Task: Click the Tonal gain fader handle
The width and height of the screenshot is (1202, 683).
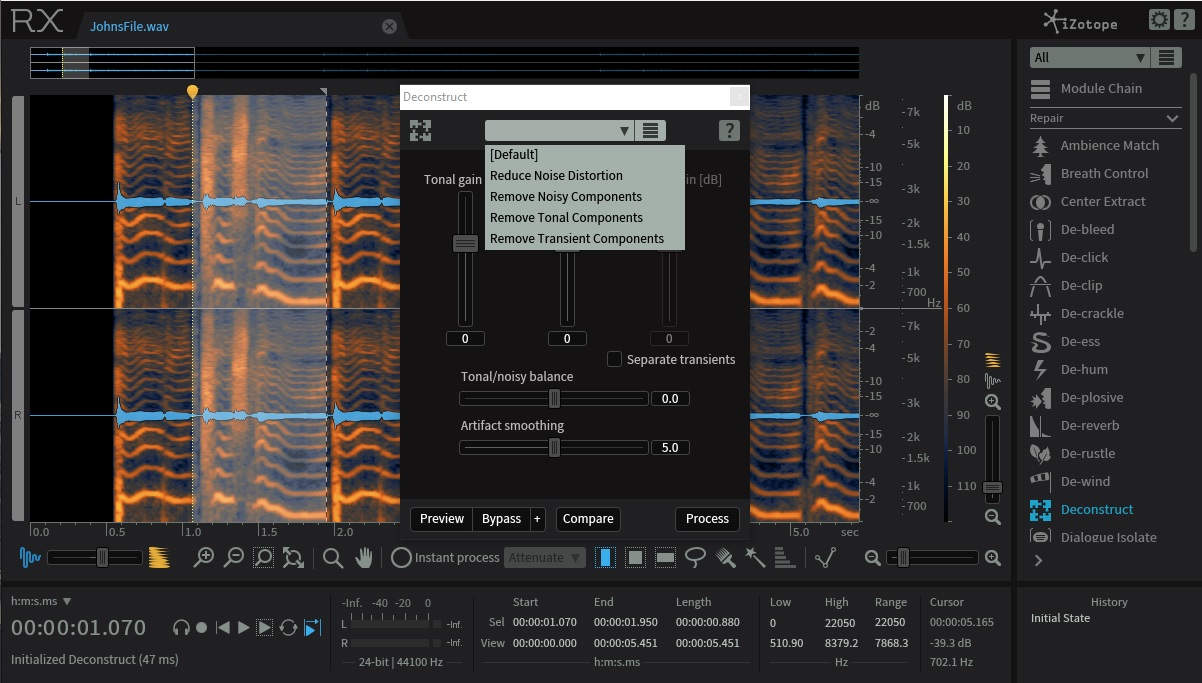Action: coord(465,242)
